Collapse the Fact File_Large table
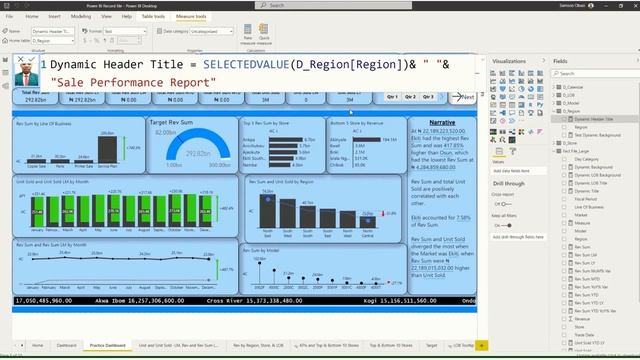640x360 pixels. (x=554, y=151)
